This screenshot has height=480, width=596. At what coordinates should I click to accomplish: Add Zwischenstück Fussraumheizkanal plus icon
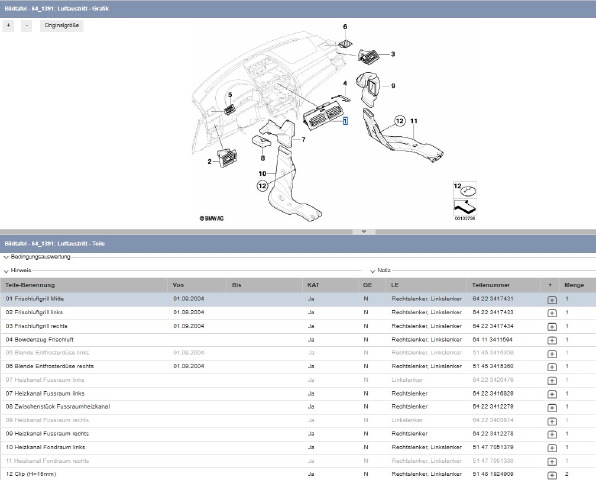click(x=552, y=408)
